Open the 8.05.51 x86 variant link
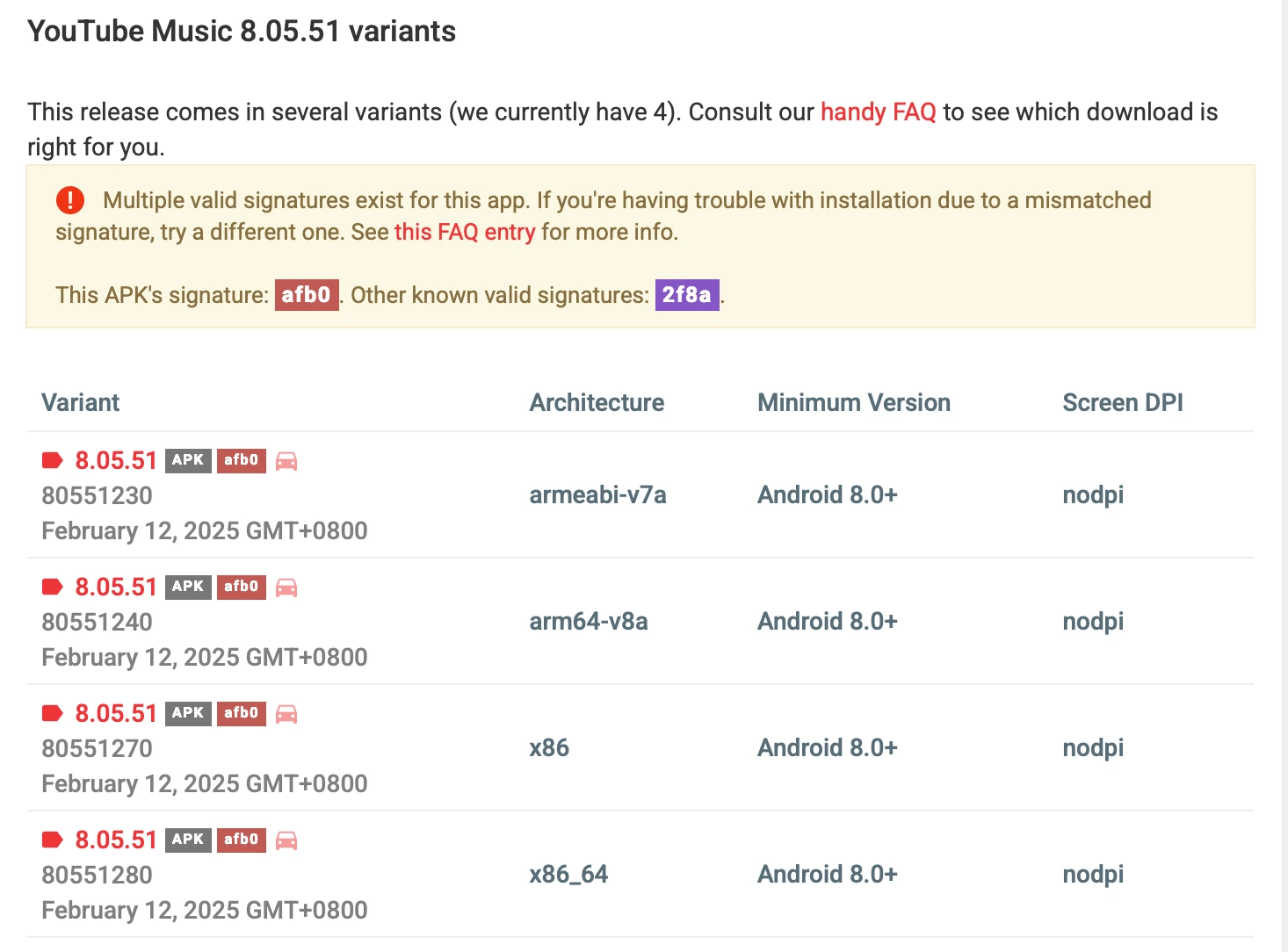This screenshot has width=1288, height=952. [115, 713]
